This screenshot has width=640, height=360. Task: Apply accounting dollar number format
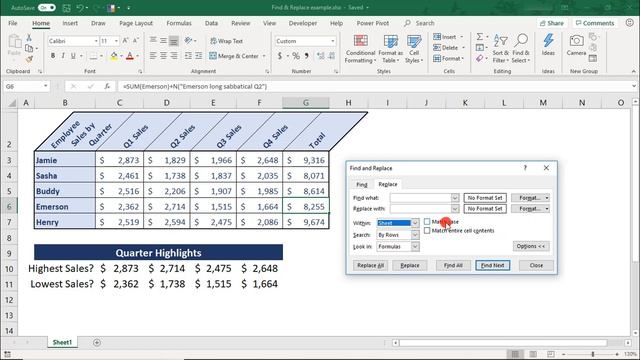[x=280, y=56]
